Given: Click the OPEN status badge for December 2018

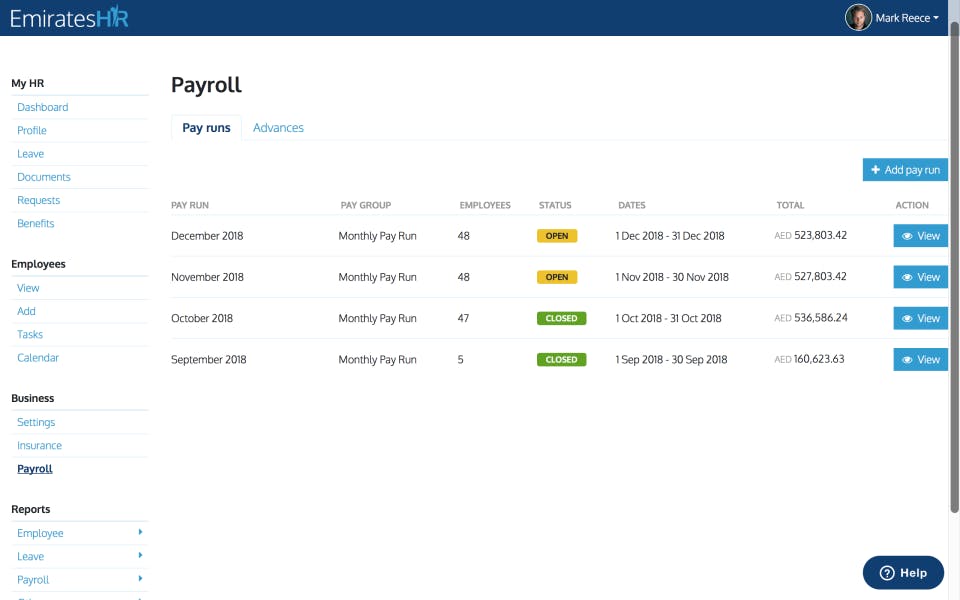Looking at the screenshot, I should (x=557, y=236).
